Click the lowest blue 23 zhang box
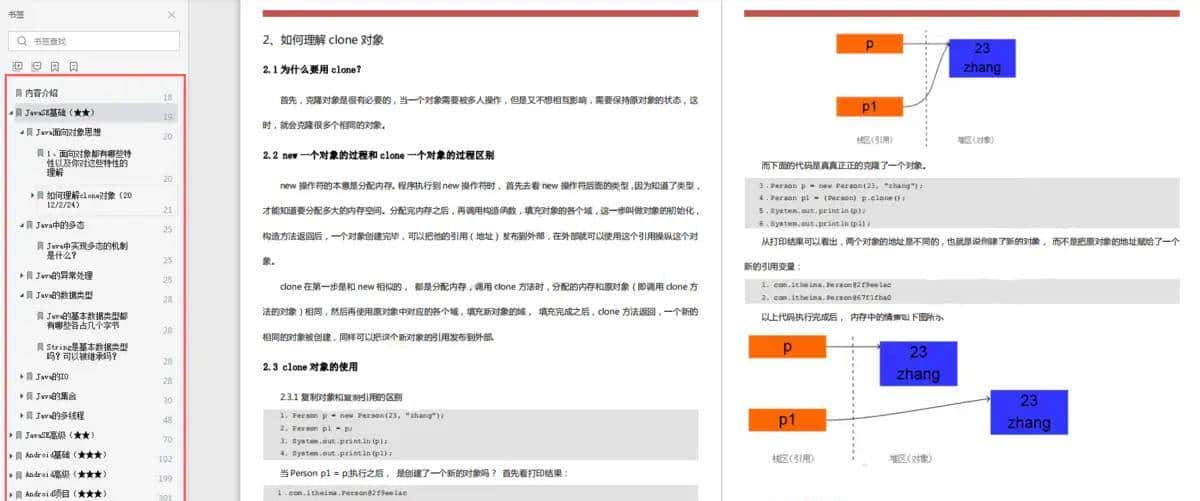Screen dimensions: 1200x501 coord(1029,413)
